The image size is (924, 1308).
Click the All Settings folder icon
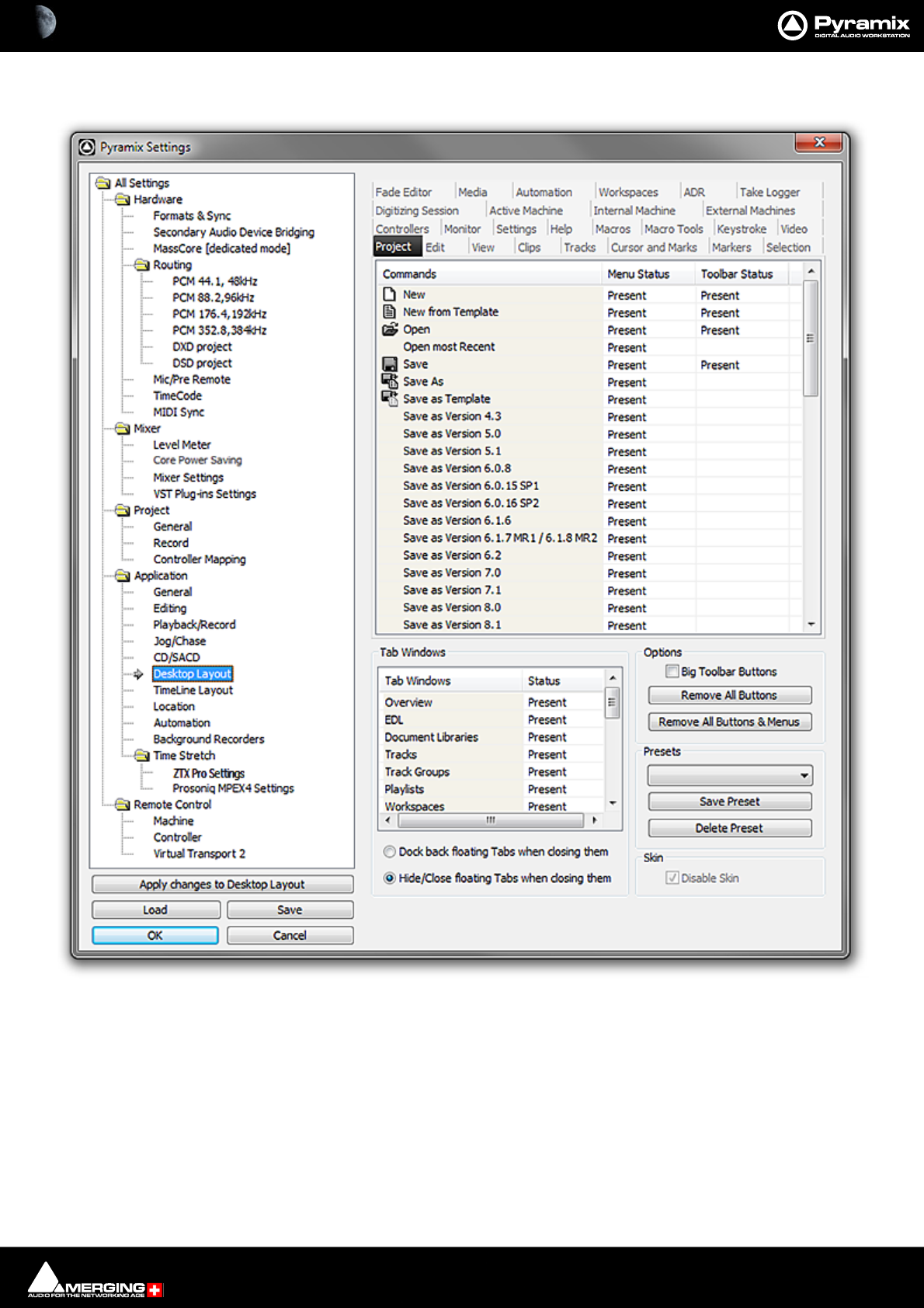tap(103, 183)
